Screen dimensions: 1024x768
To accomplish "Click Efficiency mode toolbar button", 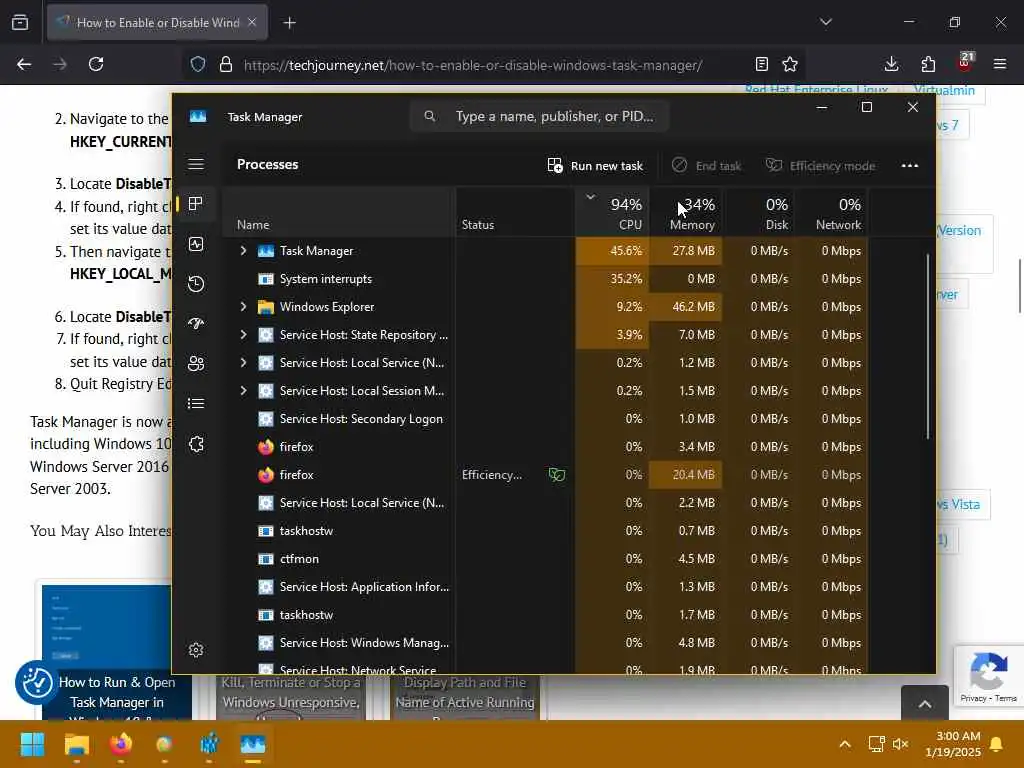I will coord(820,166).
